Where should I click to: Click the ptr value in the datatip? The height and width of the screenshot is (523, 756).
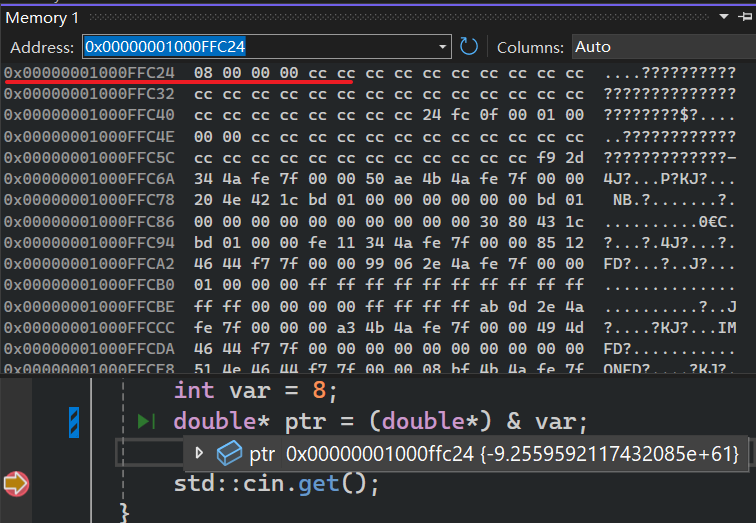click(x=512, y=454)
